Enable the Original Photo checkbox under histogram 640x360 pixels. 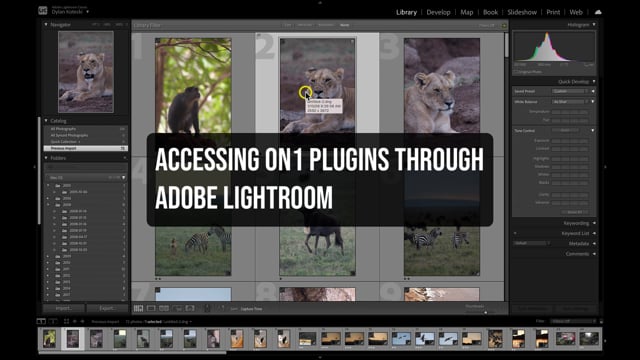(516, 72)
